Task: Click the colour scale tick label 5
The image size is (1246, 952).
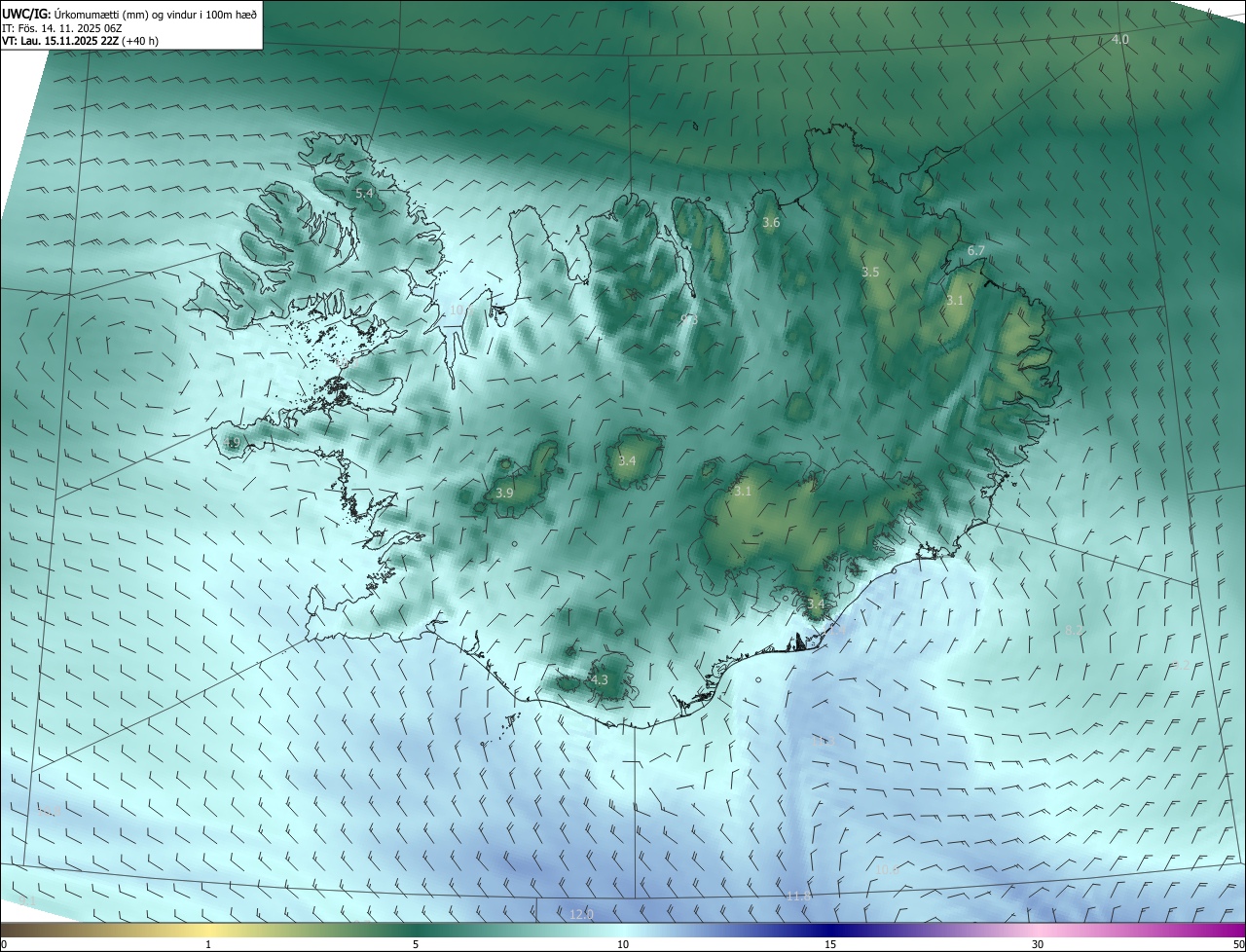Action: pos(416,944)
